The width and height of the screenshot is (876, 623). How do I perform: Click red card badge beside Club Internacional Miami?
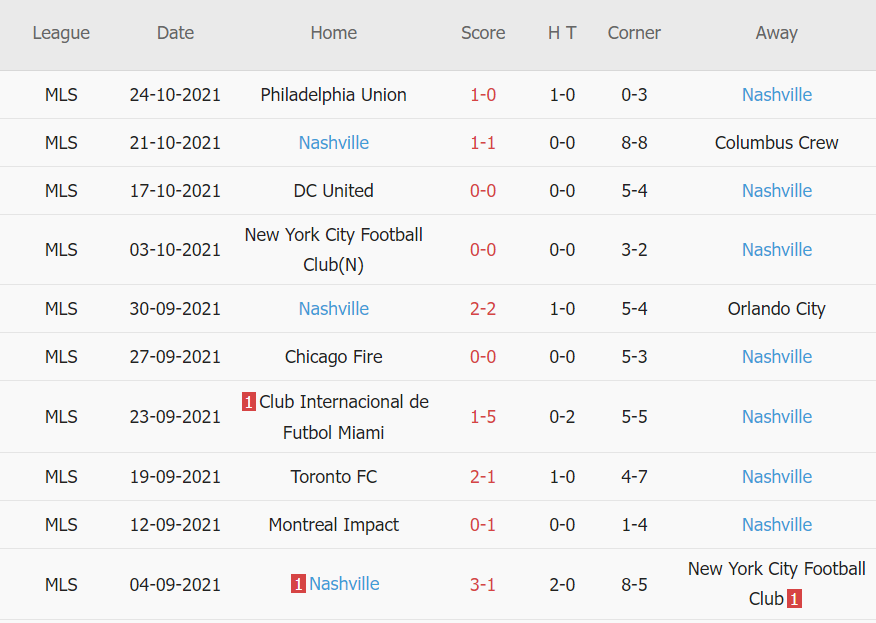[x=249, y=402]
